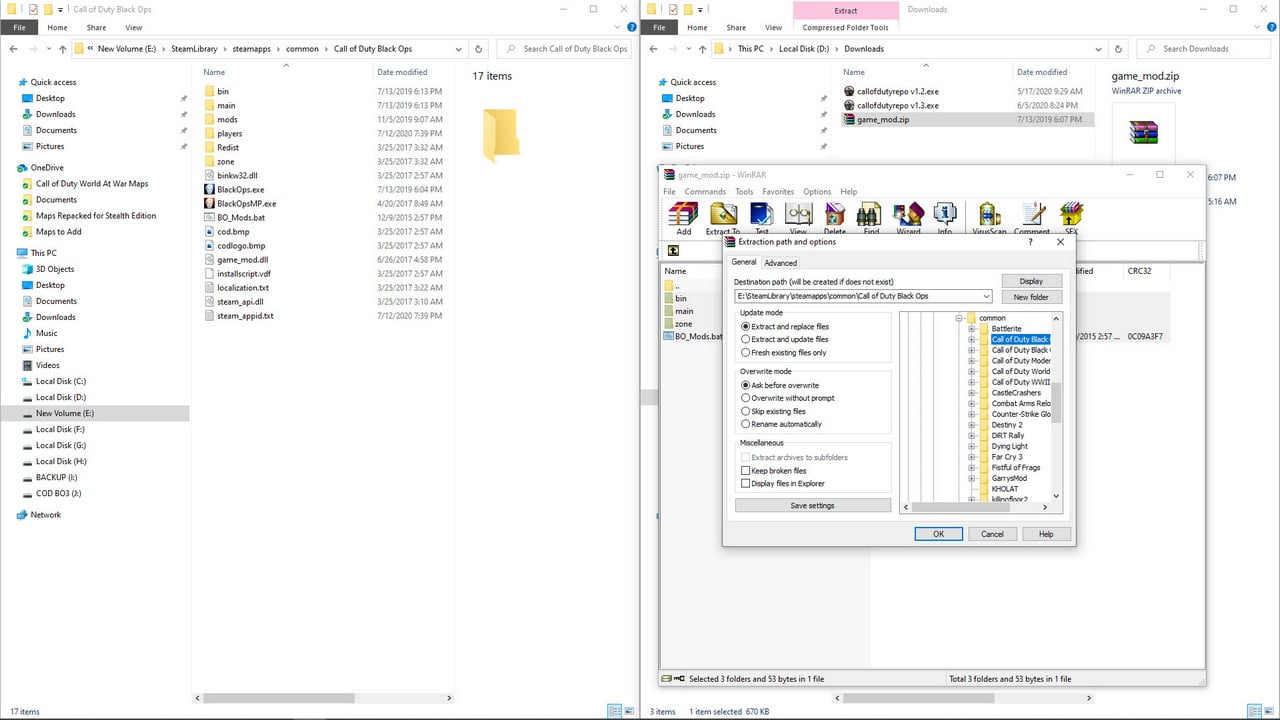
Task: Click the Wizard icon in WinRAR
Action: click(x=908, y=215)
